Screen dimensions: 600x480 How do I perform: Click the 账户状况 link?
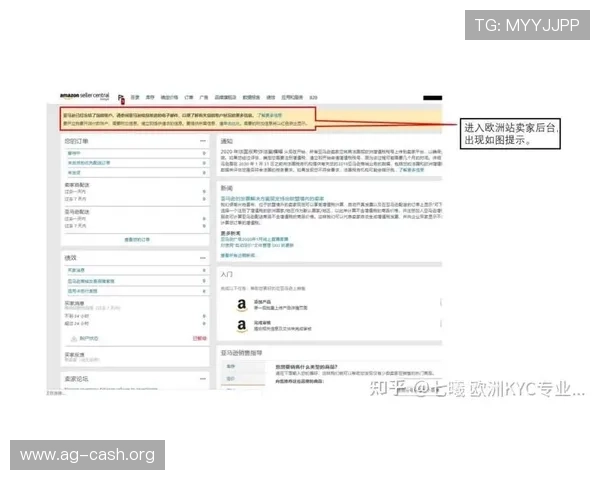tap(89, 339)
